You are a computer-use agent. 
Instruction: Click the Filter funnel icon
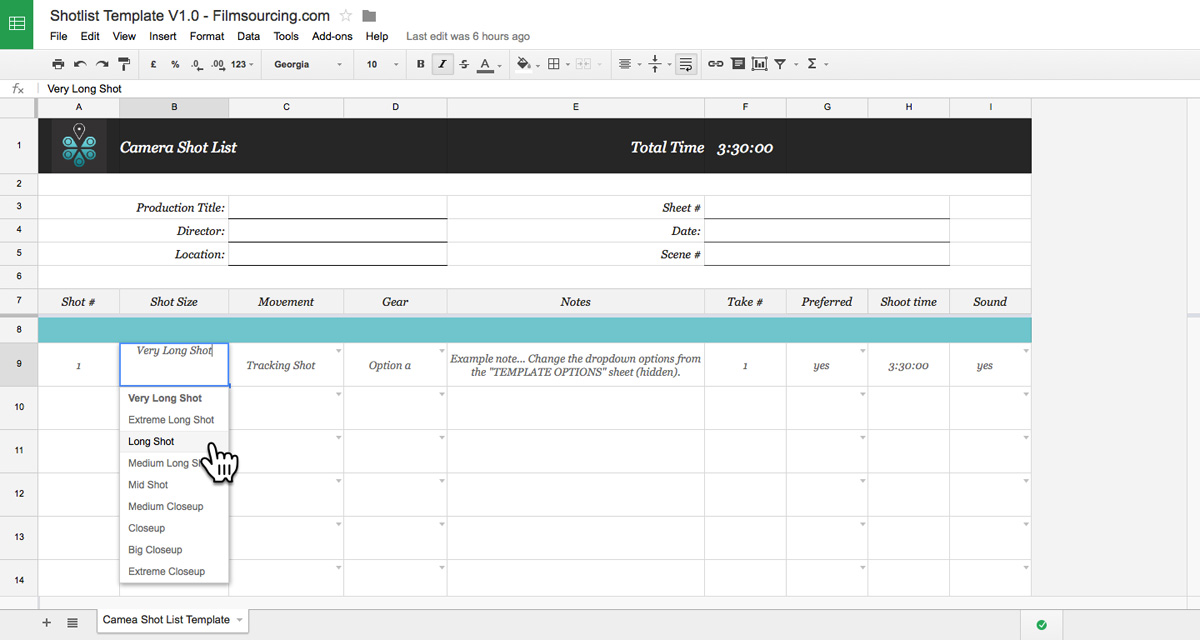780,64
